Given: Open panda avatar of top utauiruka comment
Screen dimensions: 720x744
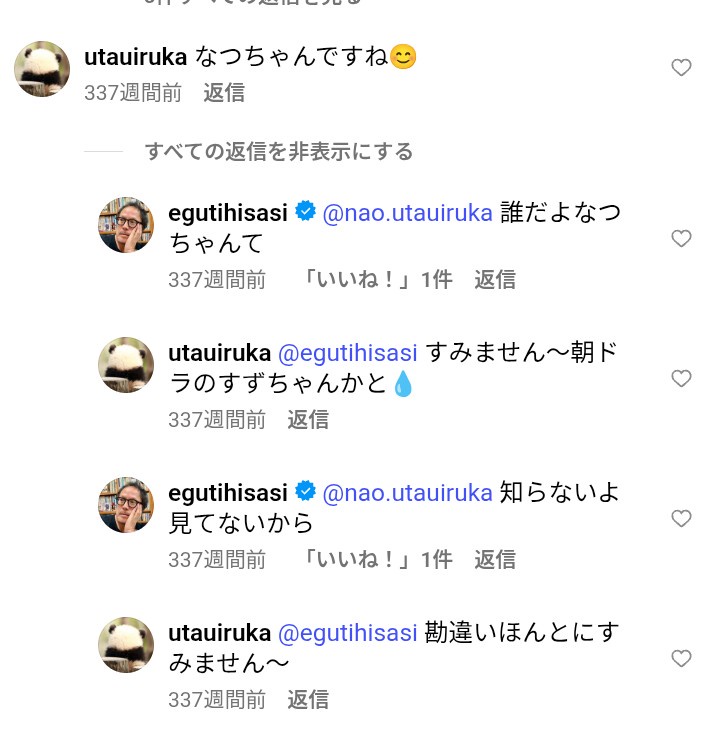Looking at the screenshot, I should 41,69.
